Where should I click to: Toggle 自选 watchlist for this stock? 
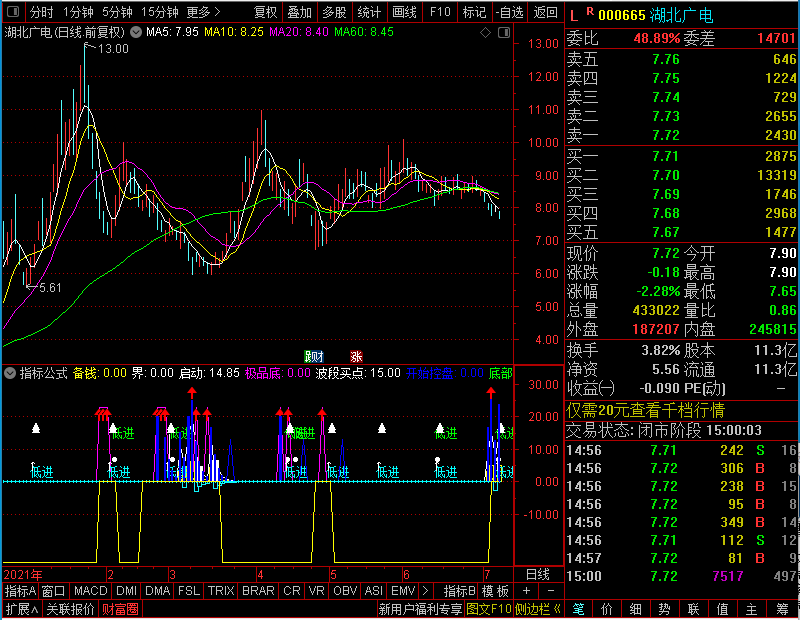510,12
